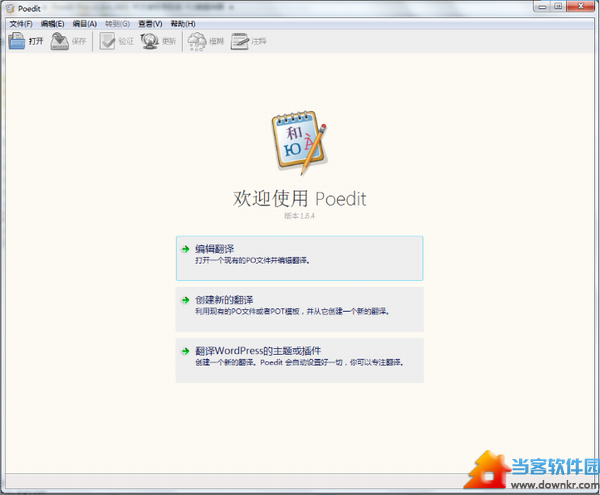Click the Comment (注释) notepad toolbar icon
600x495 pixels.
point(240,41)
